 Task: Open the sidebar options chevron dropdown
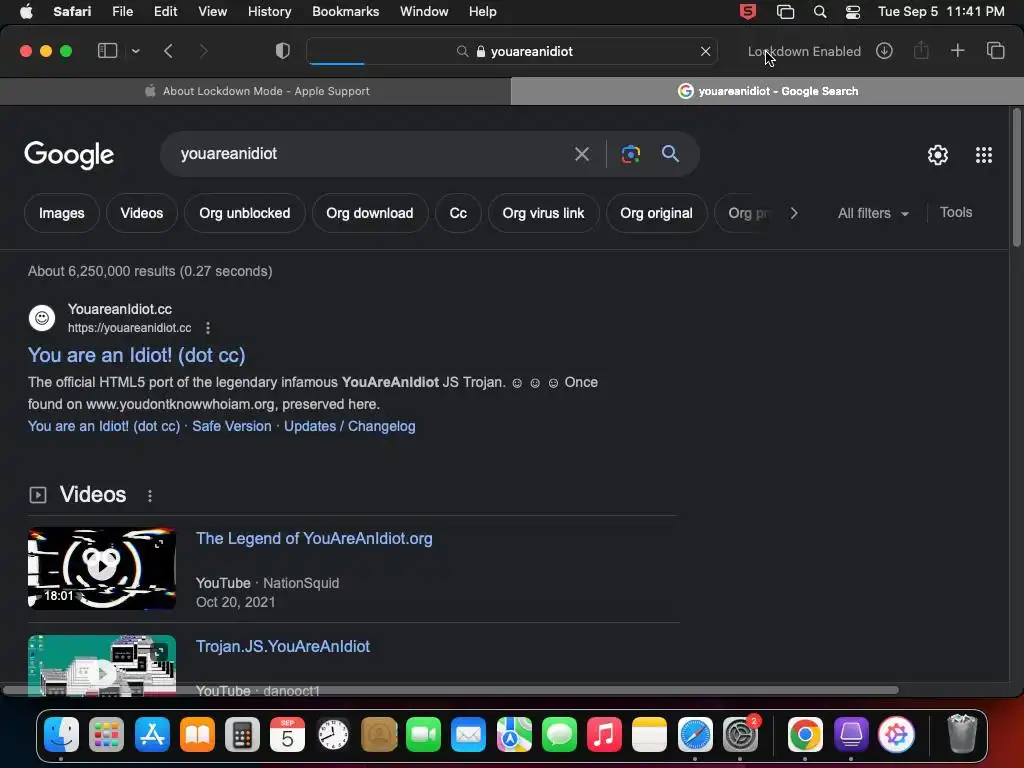pyautogui.click(x=136, y=51)
